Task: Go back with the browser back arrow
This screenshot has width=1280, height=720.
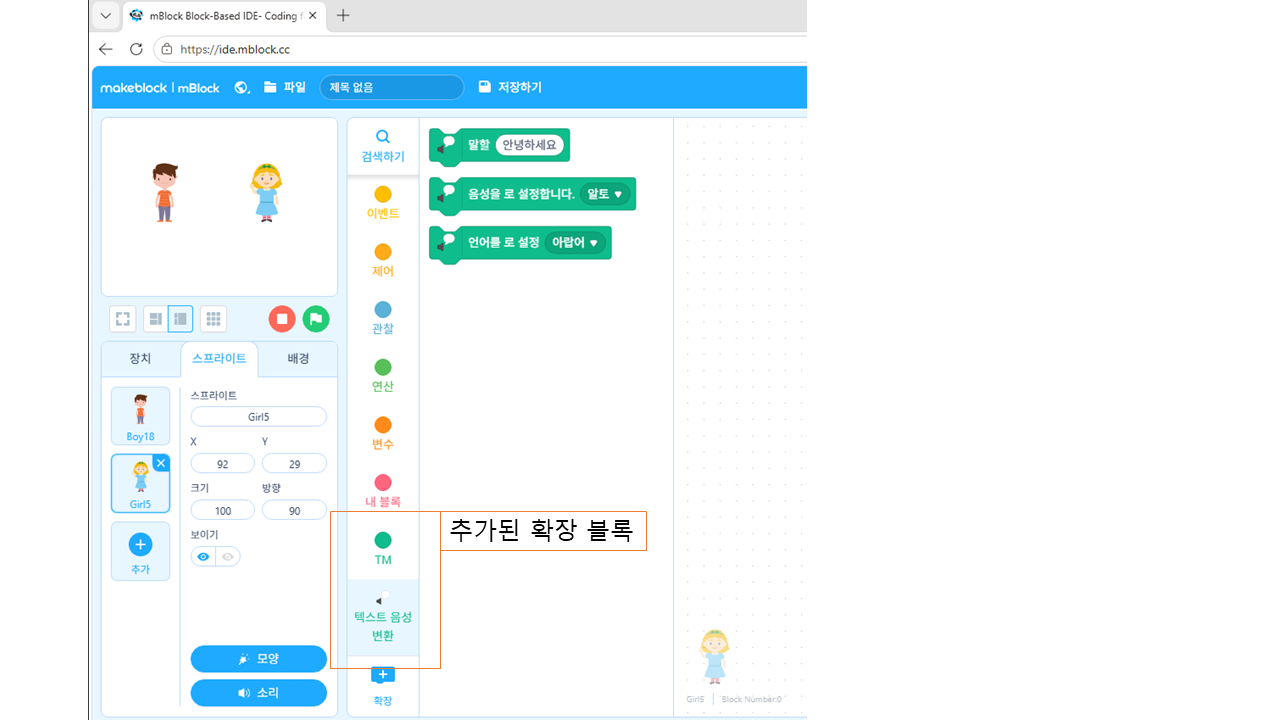Action: [106, 49]
